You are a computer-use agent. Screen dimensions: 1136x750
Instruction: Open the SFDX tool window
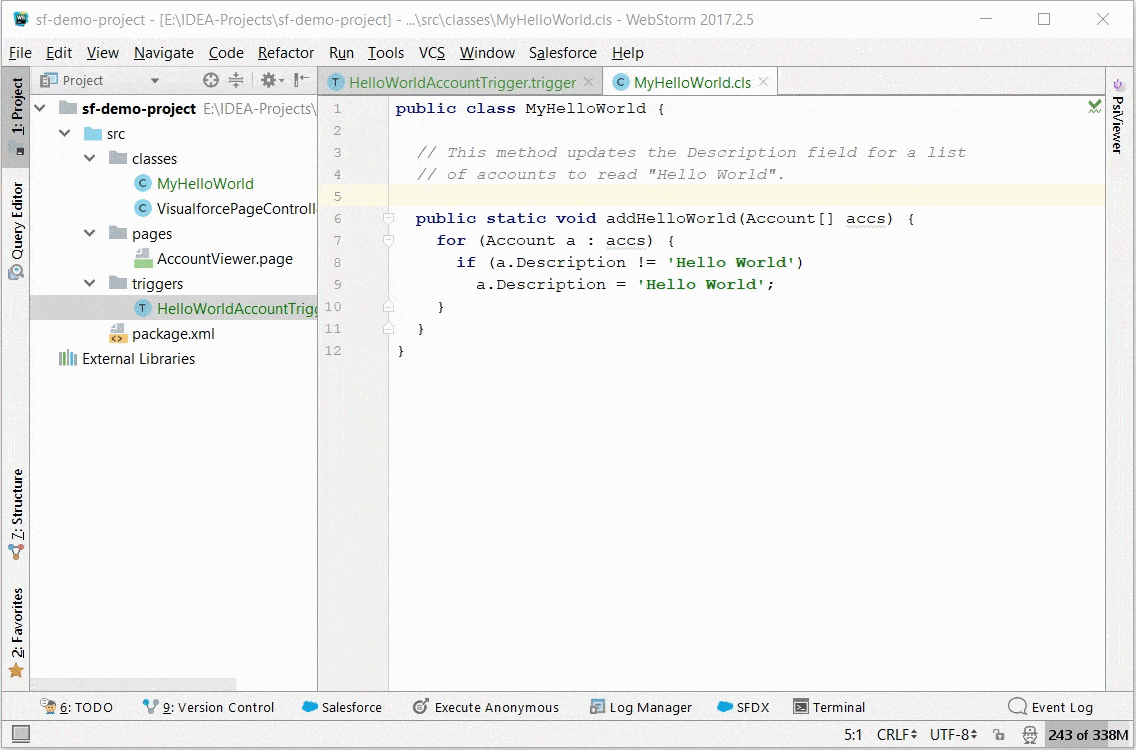click(x=743, y=707)
